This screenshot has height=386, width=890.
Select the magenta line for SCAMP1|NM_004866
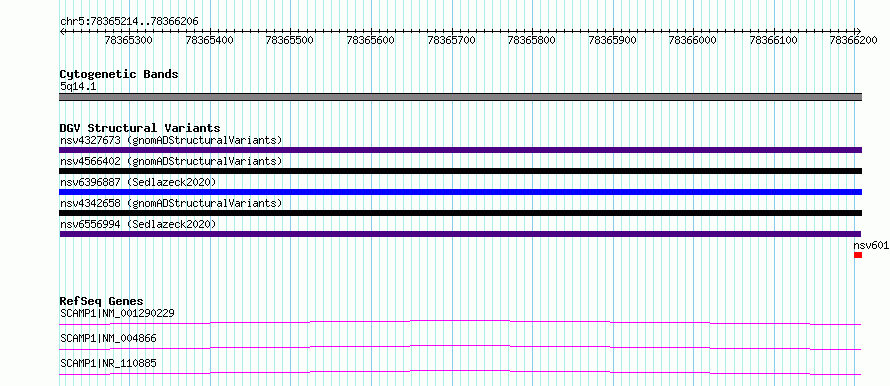coord(460,347)
